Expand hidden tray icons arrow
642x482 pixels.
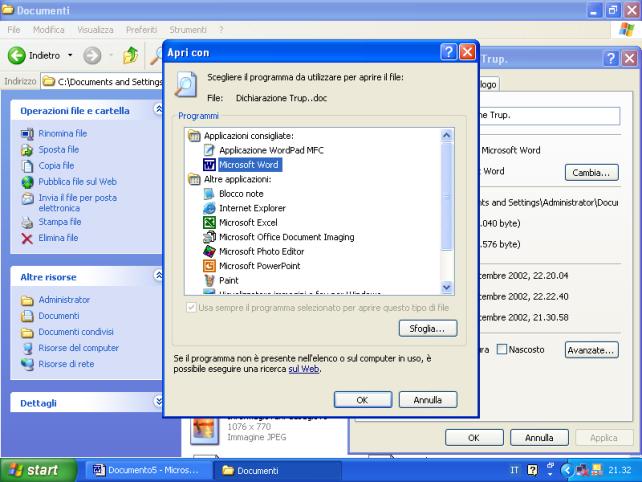[567, 470]
